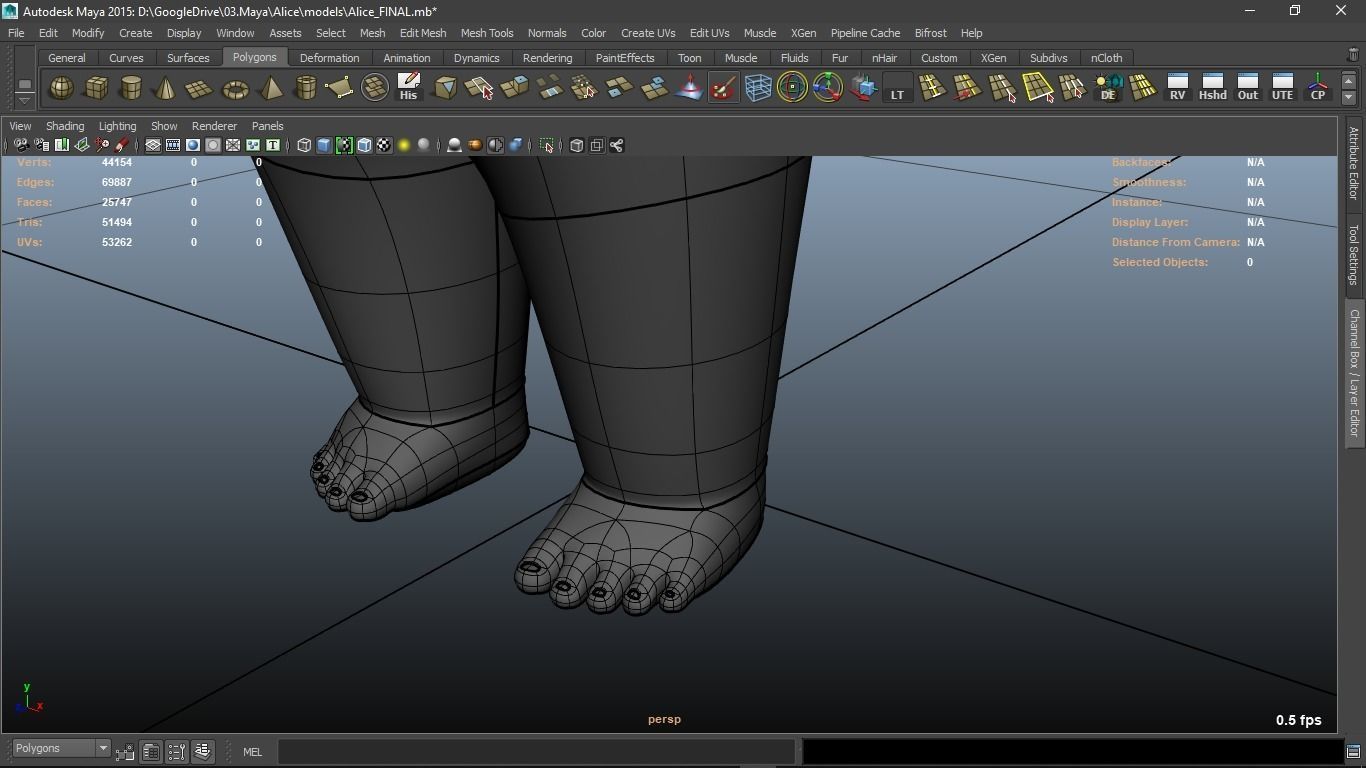Open the Panels dropdown menu
The height and width of the screenshot is (768, 1366).
click(268, 126)
